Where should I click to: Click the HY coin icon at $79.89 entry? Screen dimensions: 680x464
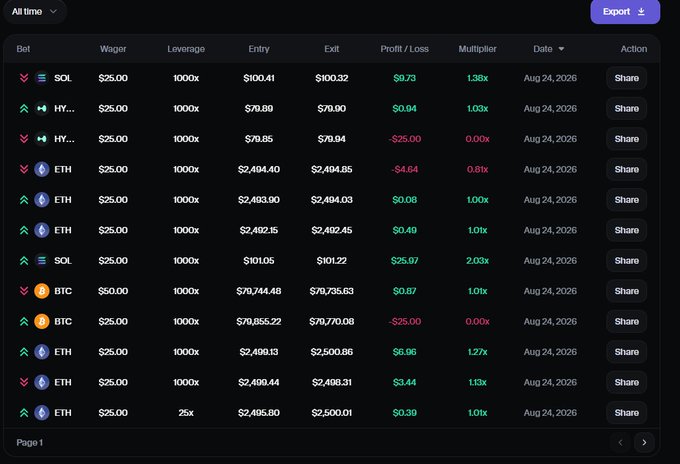click(42, 108)
